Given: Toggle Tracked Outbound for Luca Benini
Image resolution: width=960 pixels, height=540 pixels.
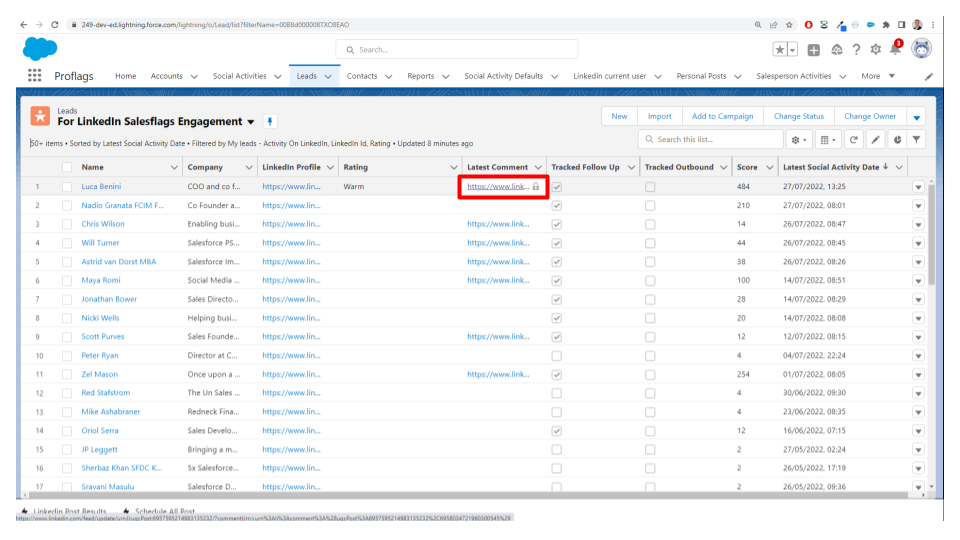Looking at the screenshot, I should click(x=650, y=187).
